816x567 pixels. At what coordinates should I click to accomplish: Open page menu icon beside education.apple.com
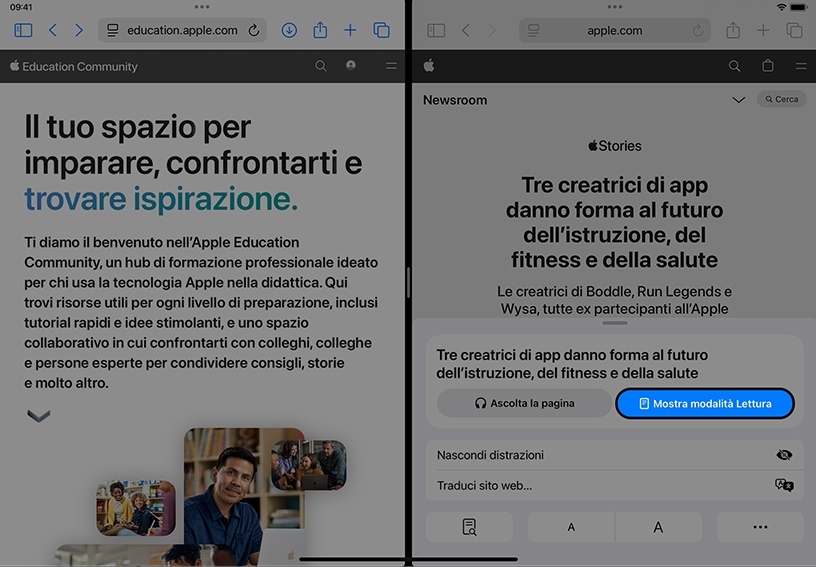coord(112,30)
